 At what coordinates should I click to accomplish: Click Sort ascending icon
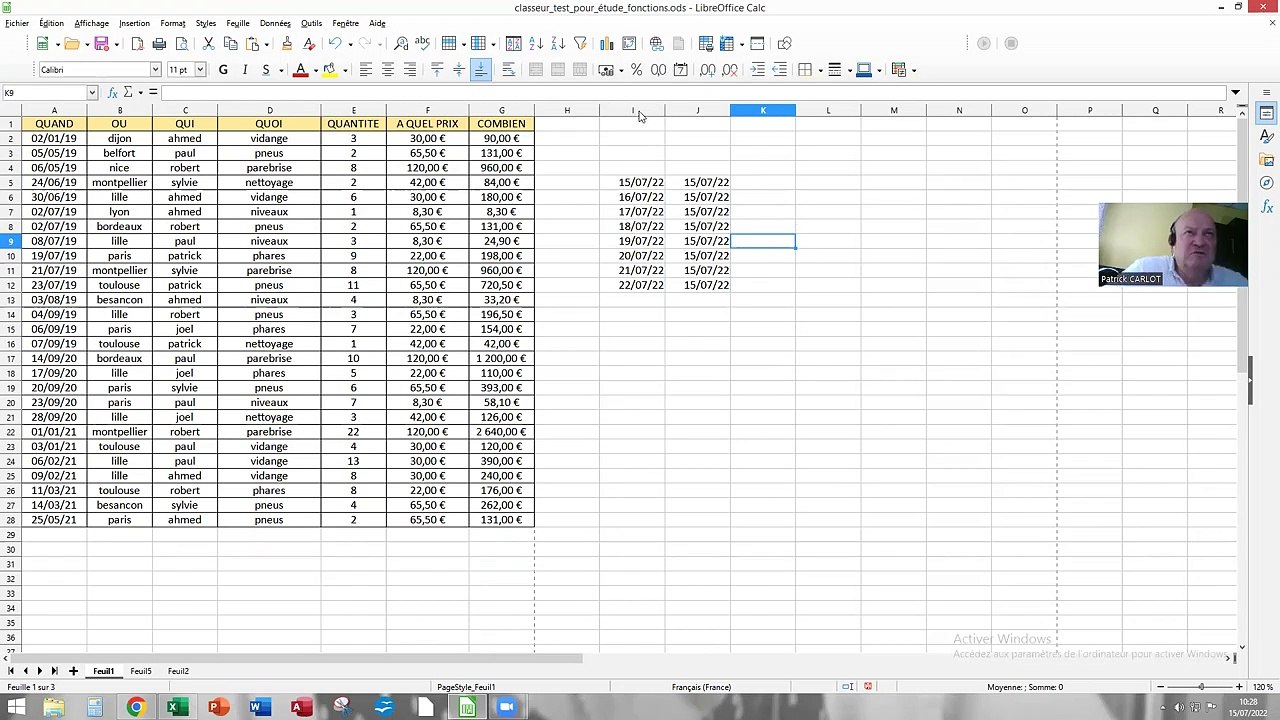click(536, 43)
